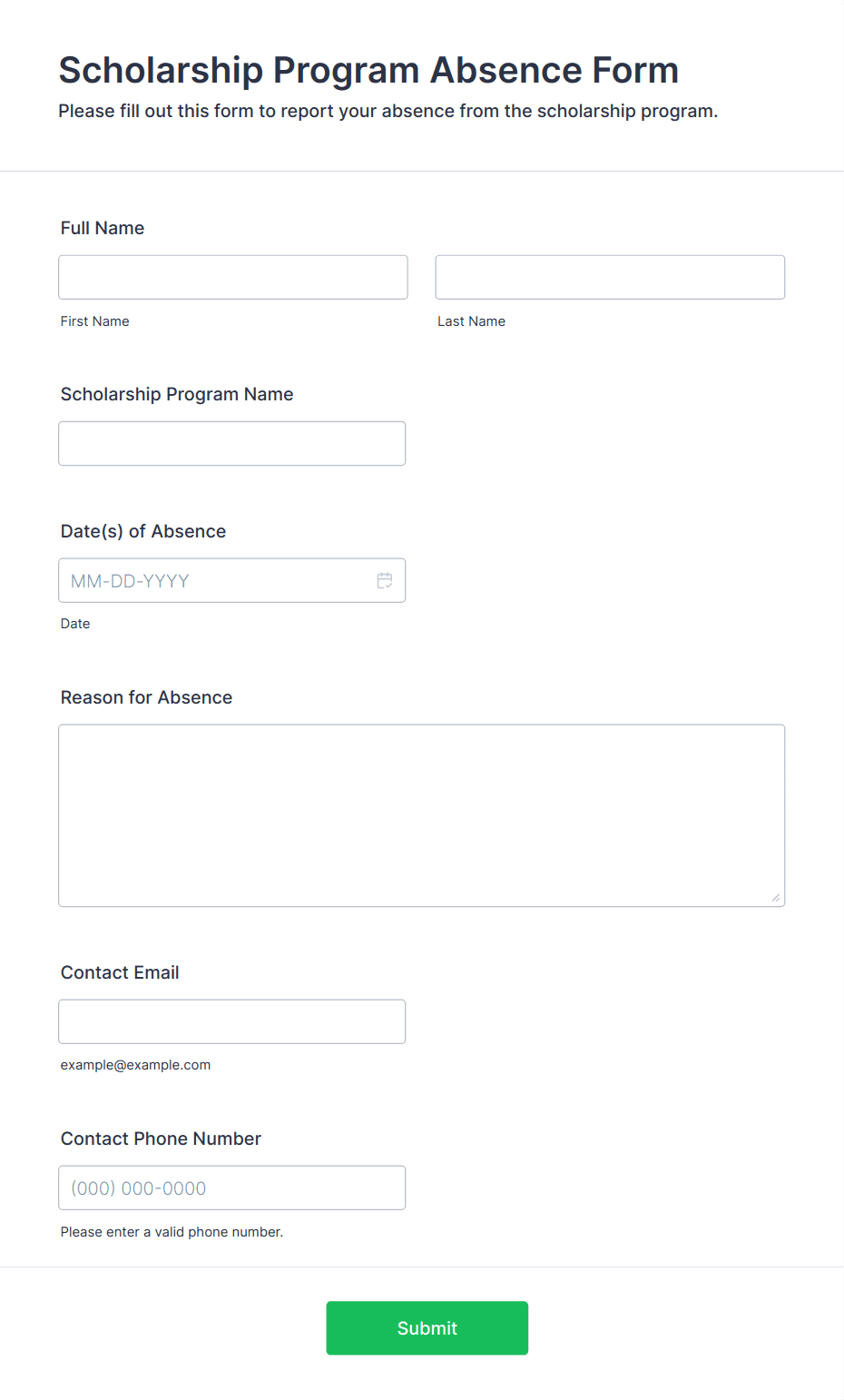Click the Full Name label
Screen dimensions: 844x1400
click(x=103, y=228)
